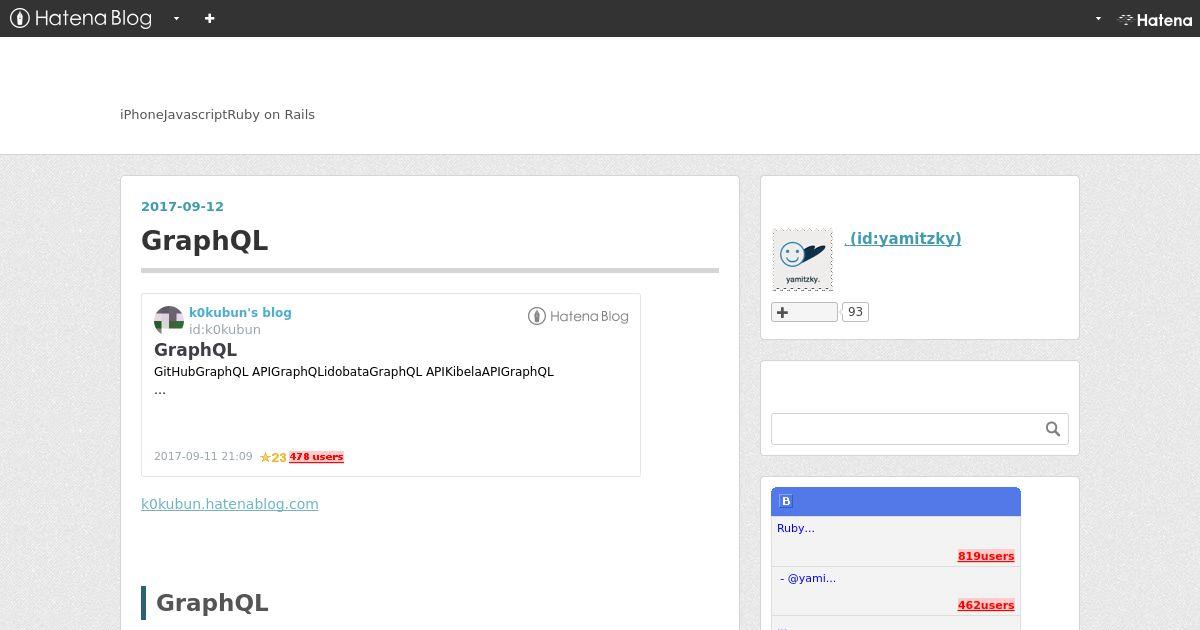
Task: Click the 2017-09-11 21:09 timestamp
Action: point(203,456)
